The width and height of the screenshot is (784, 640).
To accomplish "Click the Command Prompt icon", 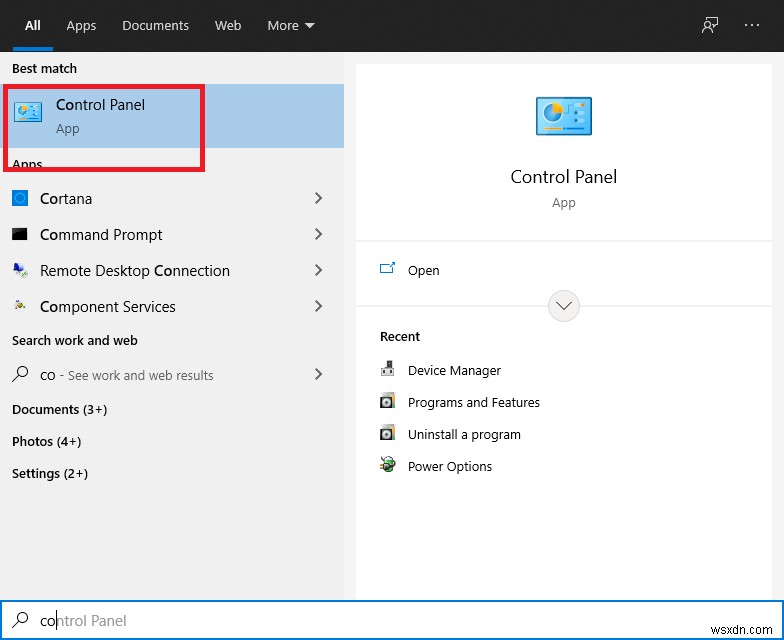I will click(x=20, y=235).
